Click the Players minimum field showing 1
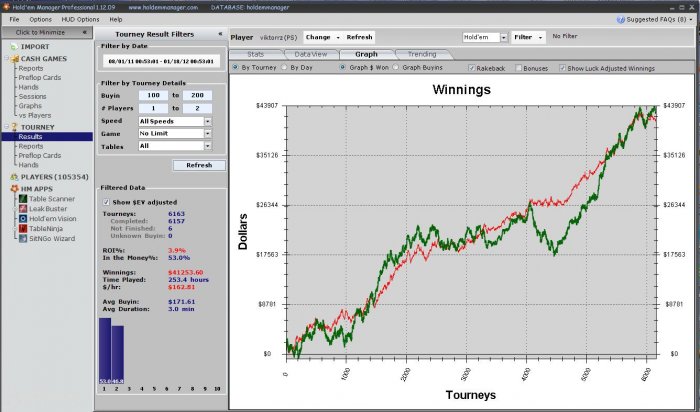Screen dimensions: 700x412 154,108
